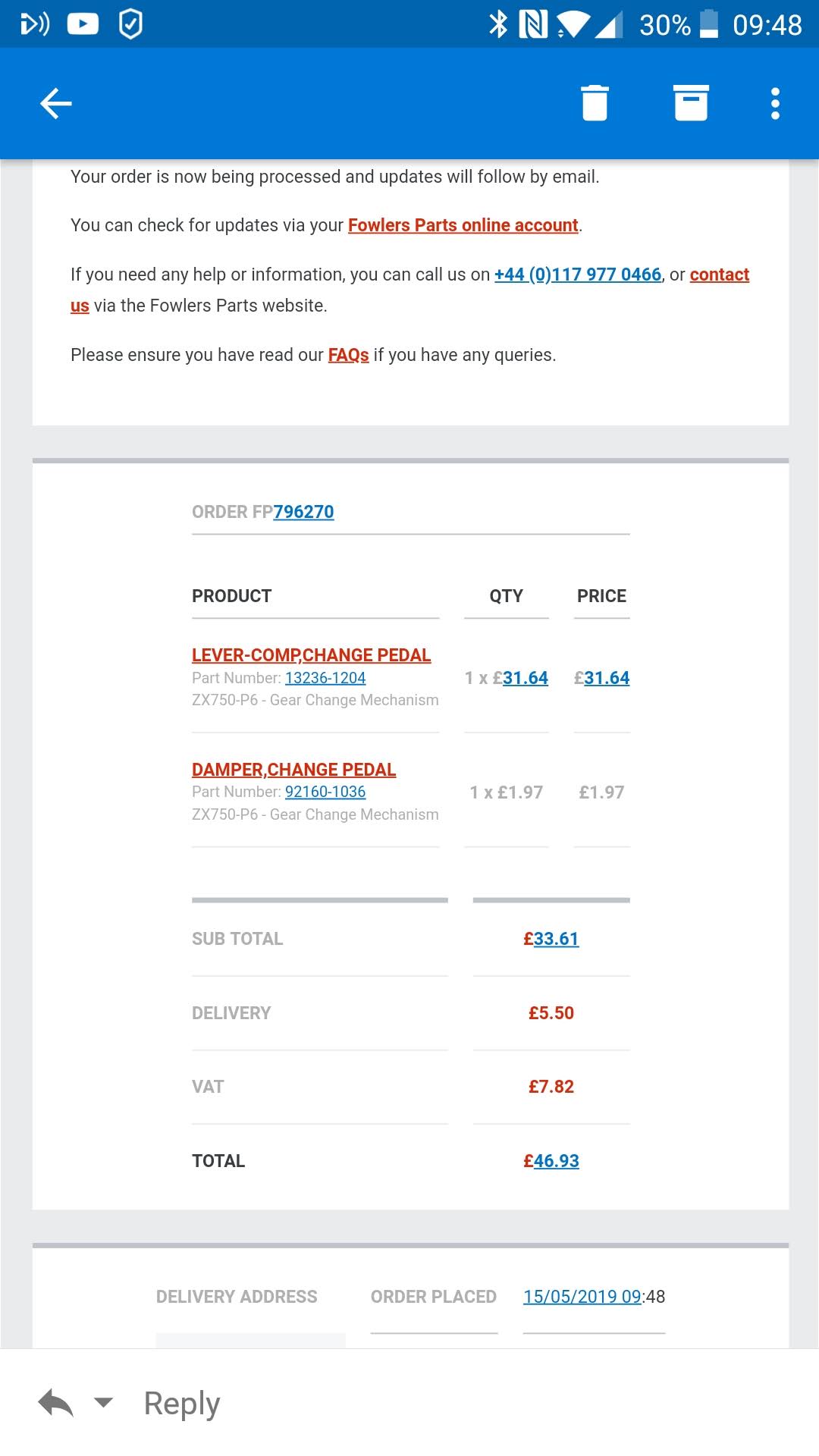The image size is (819, 1456).
Task: Archive the email using box icon
Action: click(x=691, y=103)
